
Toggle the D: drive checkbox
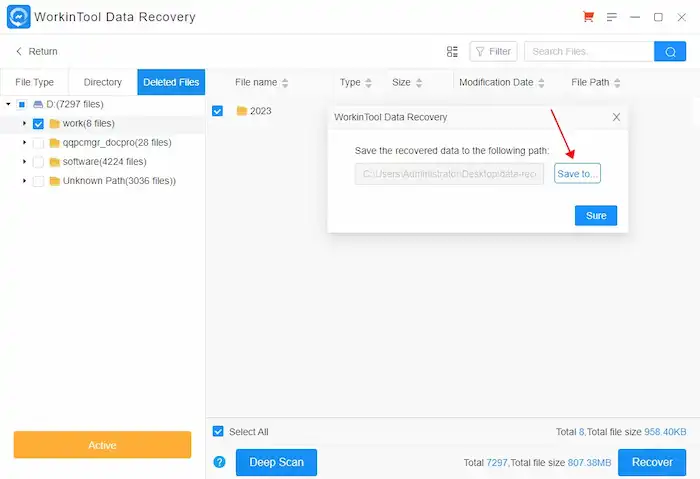pos(21,104)
